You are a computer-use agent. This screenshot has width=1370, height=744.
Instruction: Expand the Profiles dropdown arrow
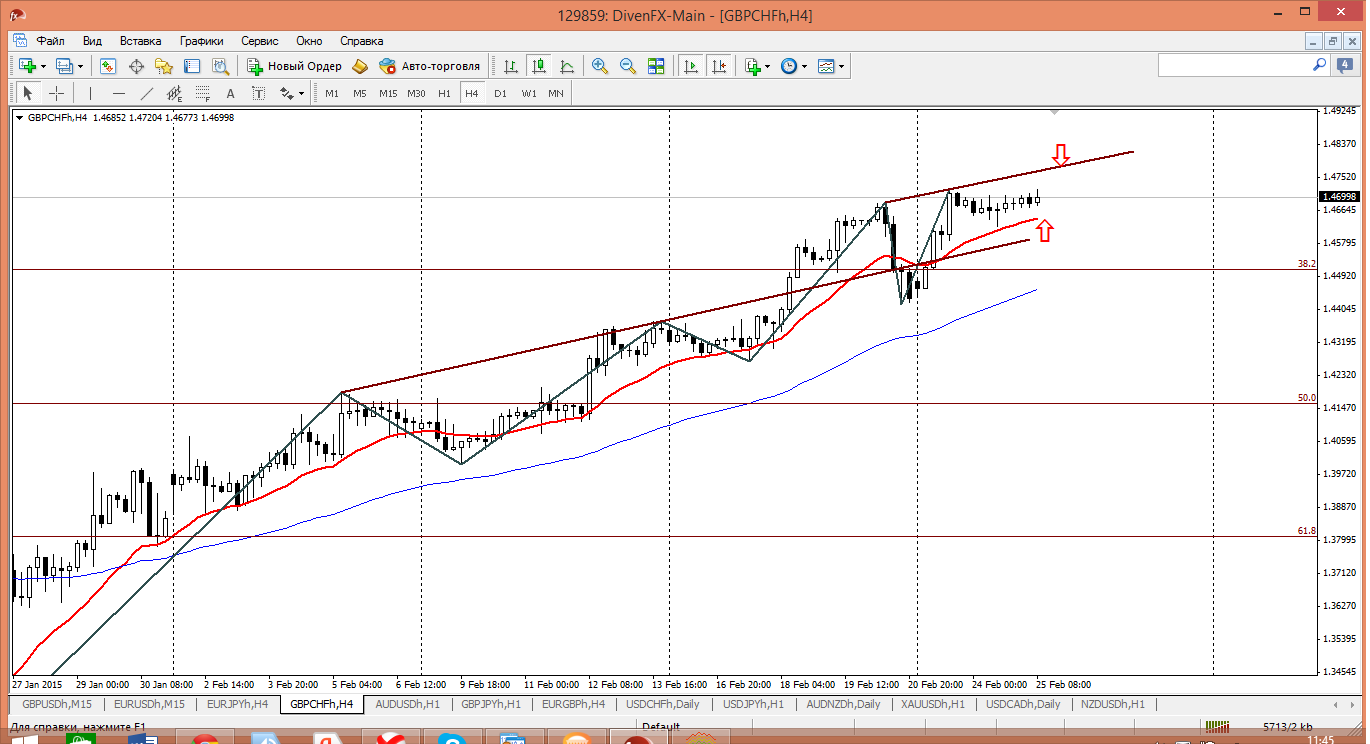point(81,67)
